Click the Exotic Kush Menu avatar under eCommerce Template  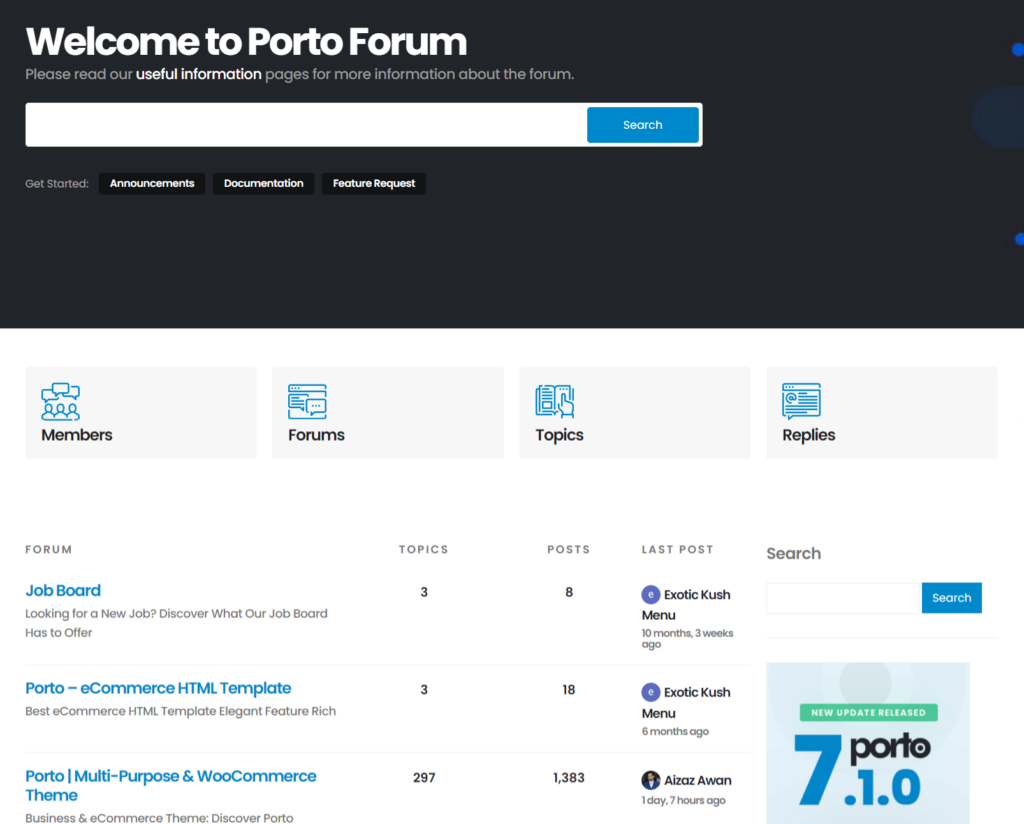point(652,692)
